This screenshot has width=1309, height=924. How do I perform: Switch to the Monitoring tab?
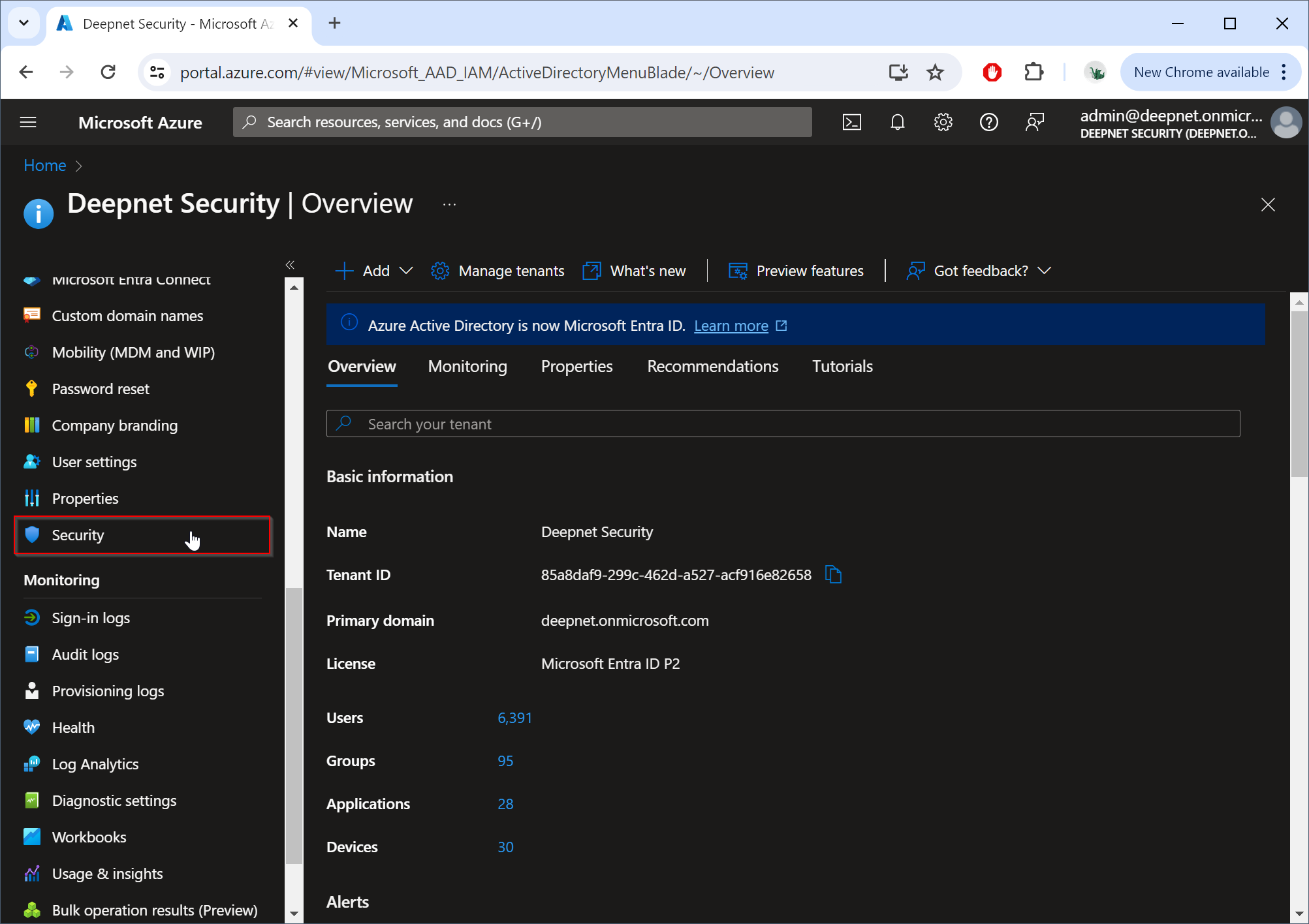click(467, 367)
